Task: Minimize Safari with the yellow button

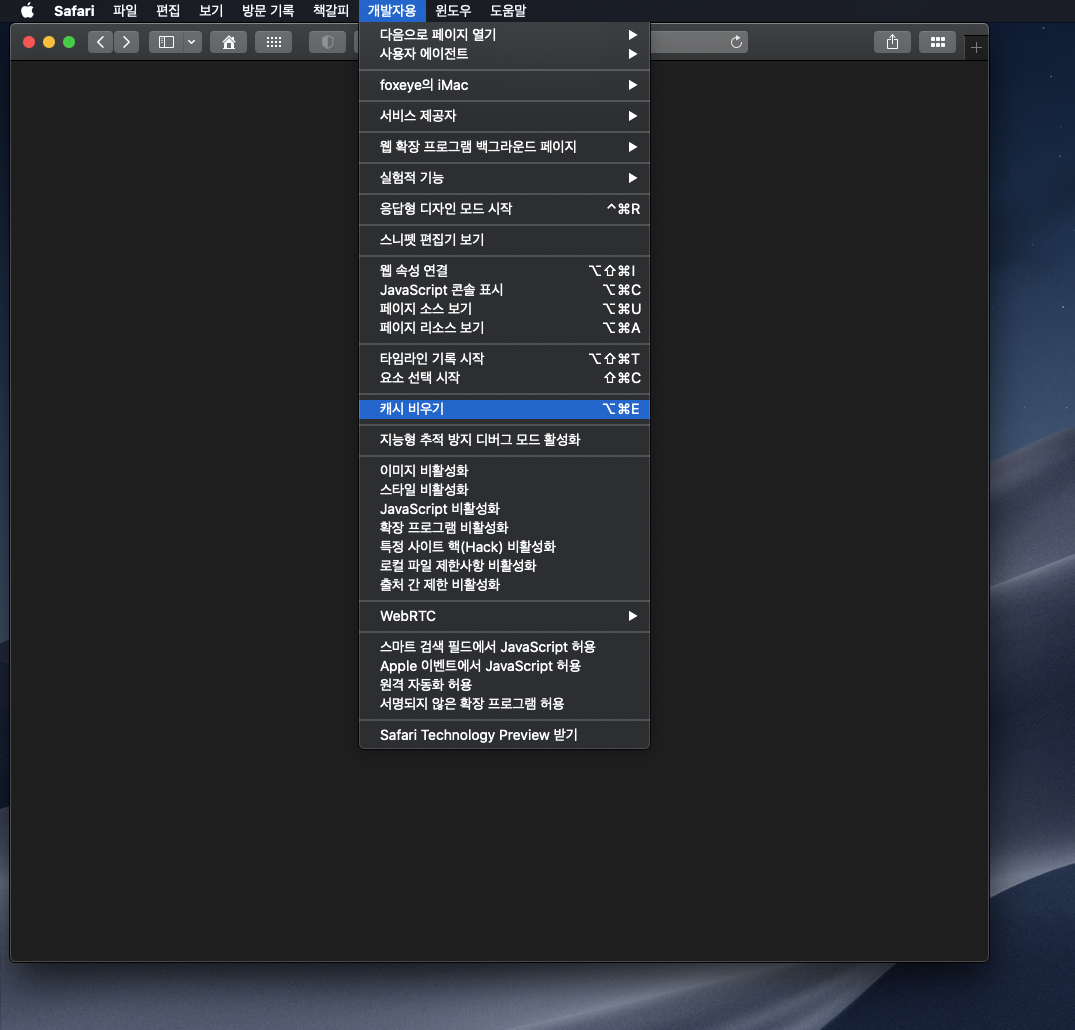Action: point(49,42)
